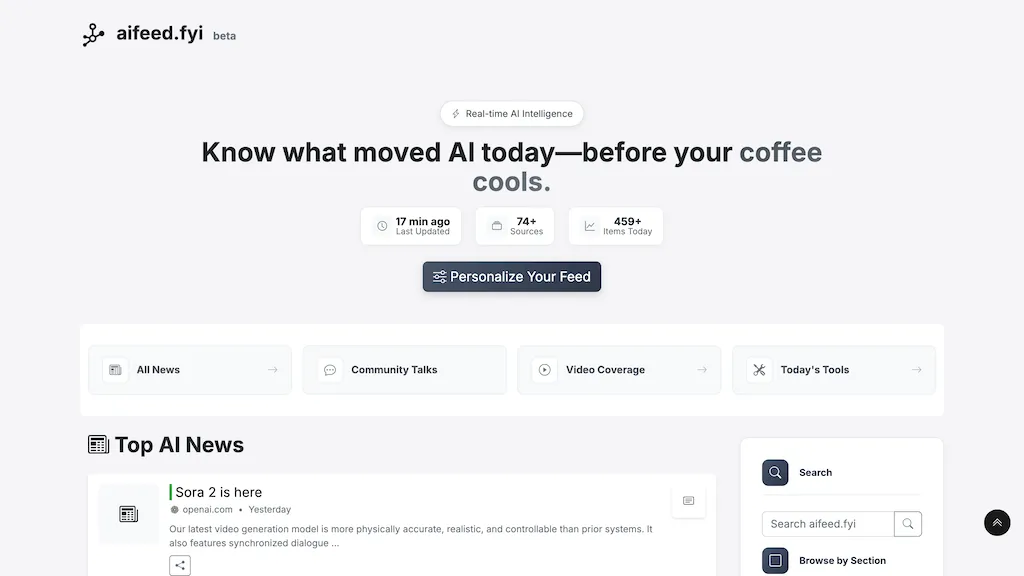The image size is (1024, 576).
Task: Click the dark Search icon in sidebar
Action: 775,473
